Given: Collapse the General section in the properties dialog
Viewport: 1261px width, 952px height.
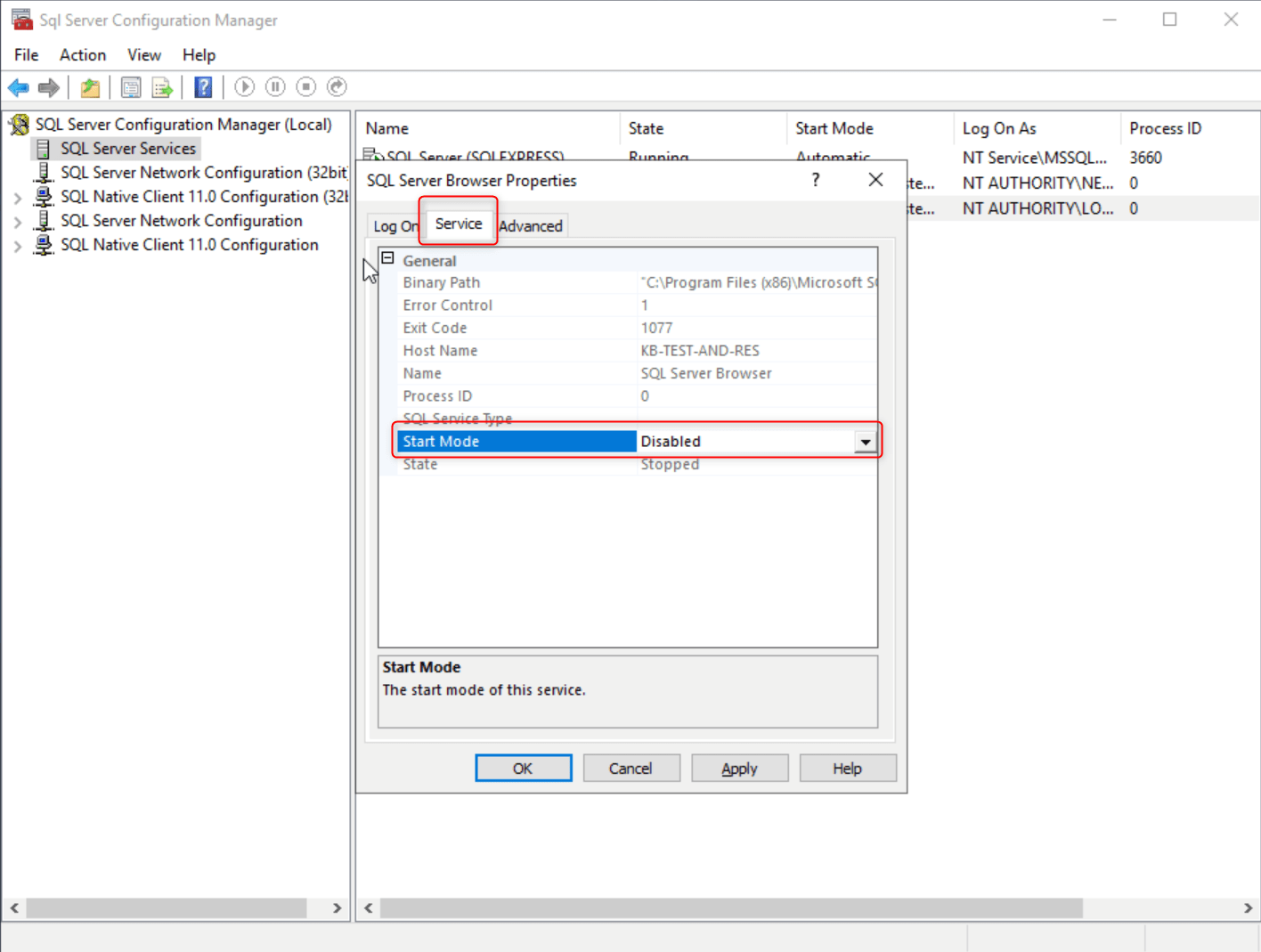Looking at the screenshot, I should pyautogui.click(x=387, y=256).
